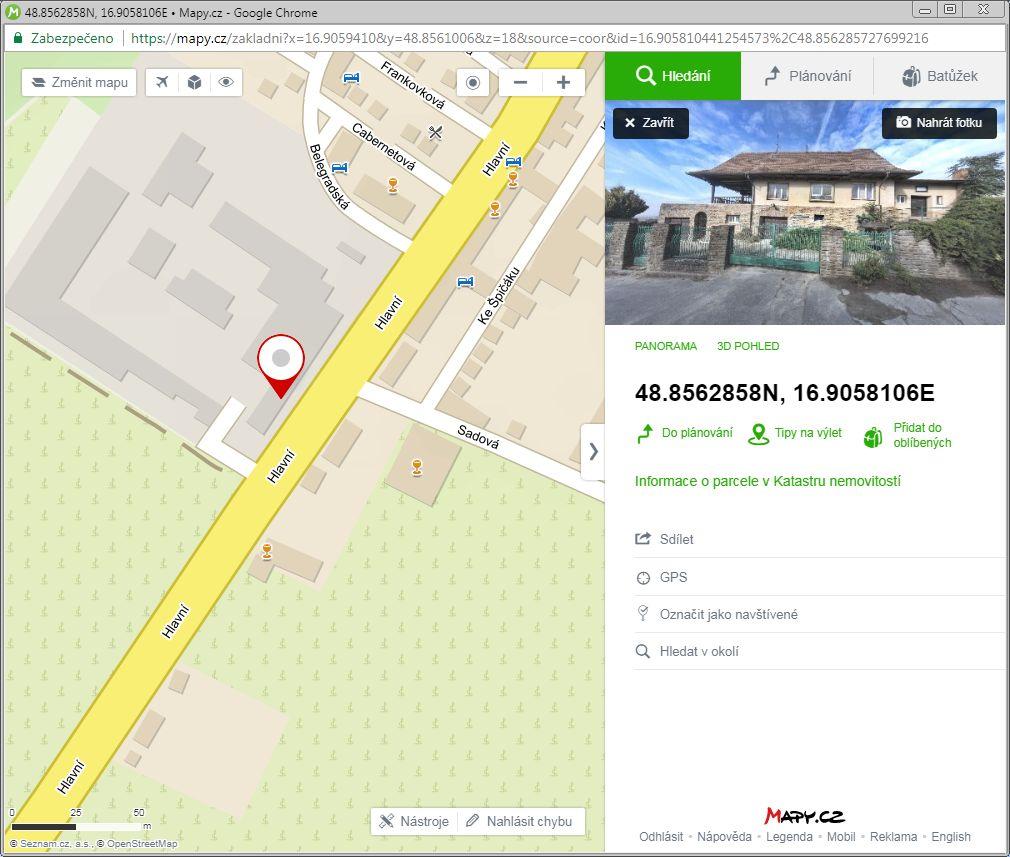Screen dimensions: 1010x857
Task: Click the restaurant icon near Cabernetová
Action: 435,133
